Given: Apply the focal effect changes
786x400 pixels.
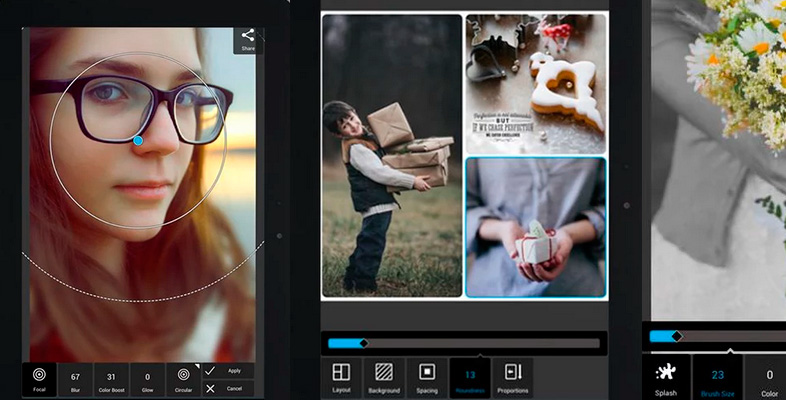Looking at the screenshot, I should pyautogui.click(x=228, y=371).
